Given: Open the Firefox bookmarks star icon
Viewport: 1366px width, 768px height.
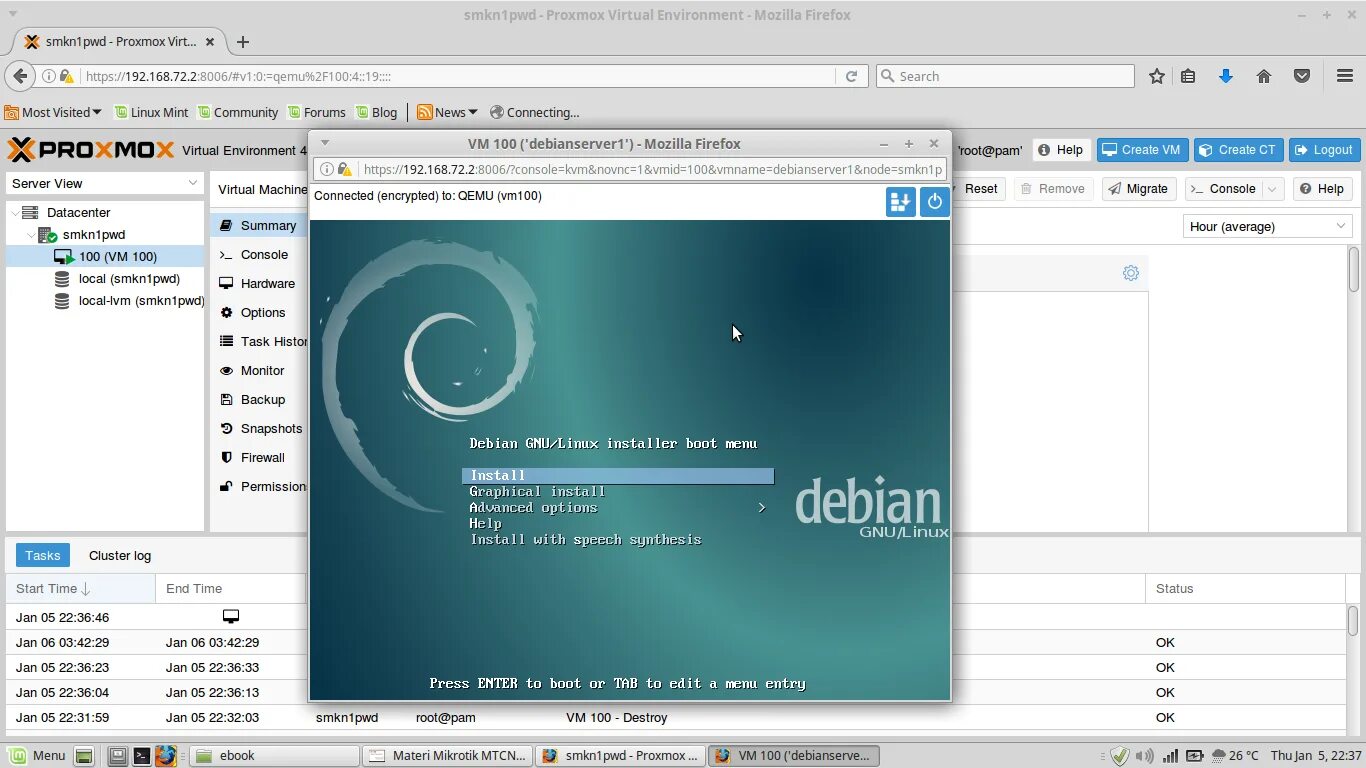Looking at the screenshot, I should (1157, 76).
